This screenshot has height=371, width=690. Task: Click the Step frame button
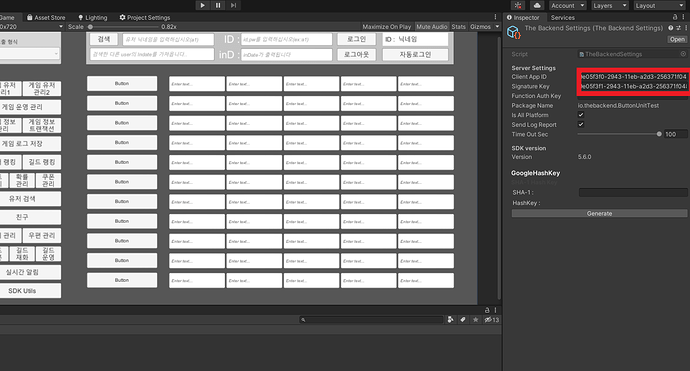coord(233,5)
